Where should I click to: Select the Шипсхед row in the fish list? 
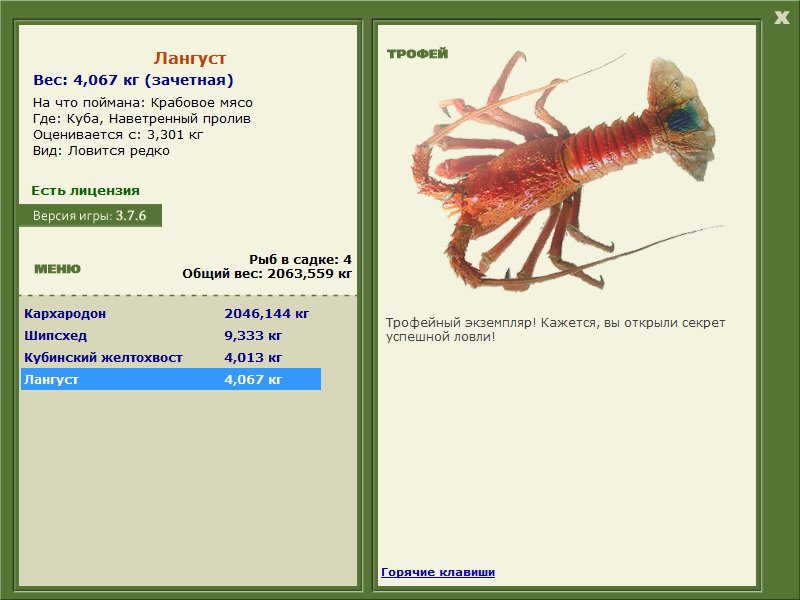pyautogui.click(x=171, y=335)
